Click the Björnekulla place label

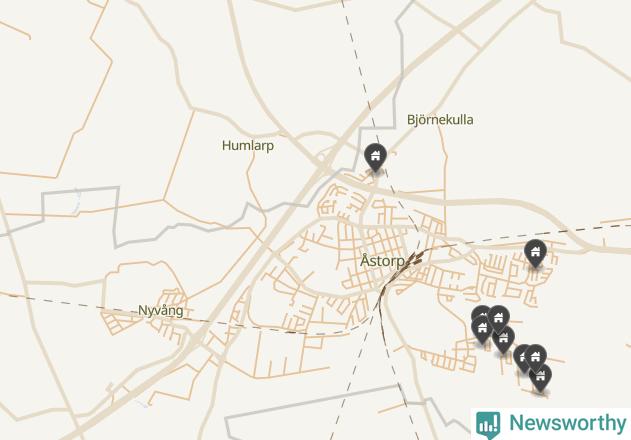coord(440,120)
